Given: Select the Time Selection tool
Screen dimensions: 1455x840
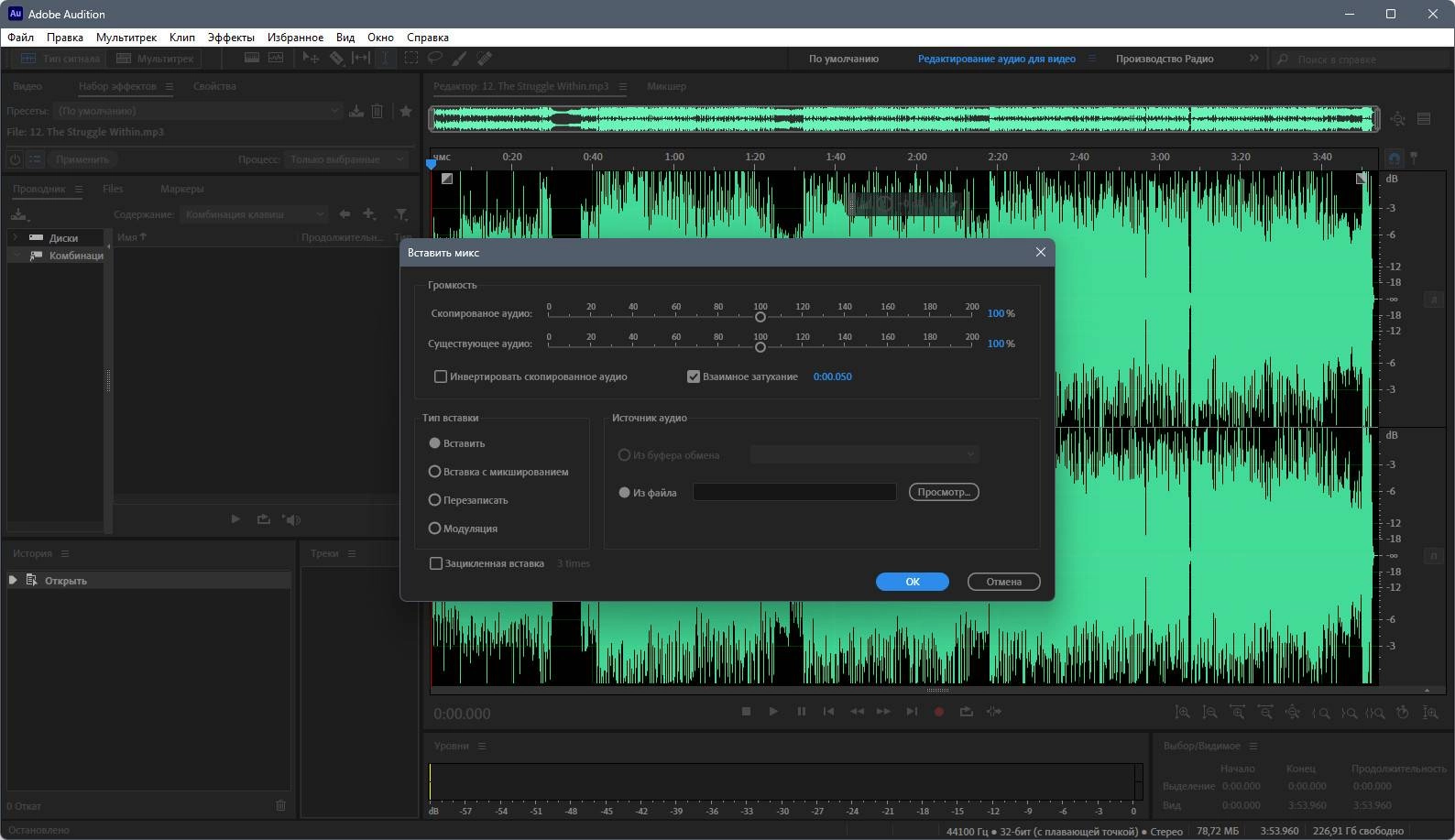Looking at the screenshot, I should pyautogui.click(x=386, y=59).
